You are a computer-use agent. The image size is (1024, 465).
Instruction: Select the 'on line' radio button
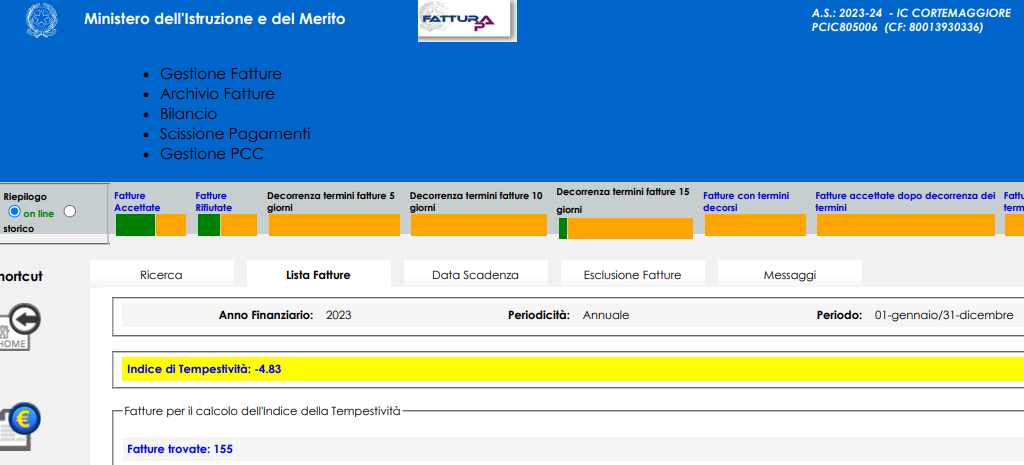pyautogui.click(x=14, y=212)
